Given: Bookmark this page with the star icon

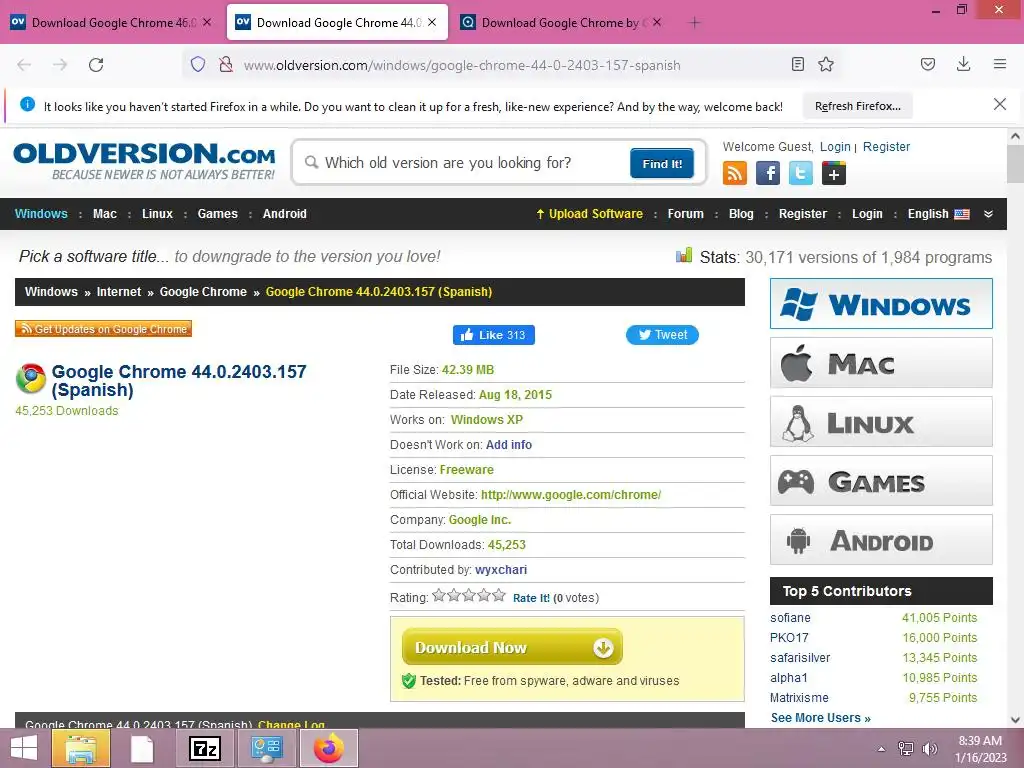Looking at the screenshot, I should pos(826,64).
